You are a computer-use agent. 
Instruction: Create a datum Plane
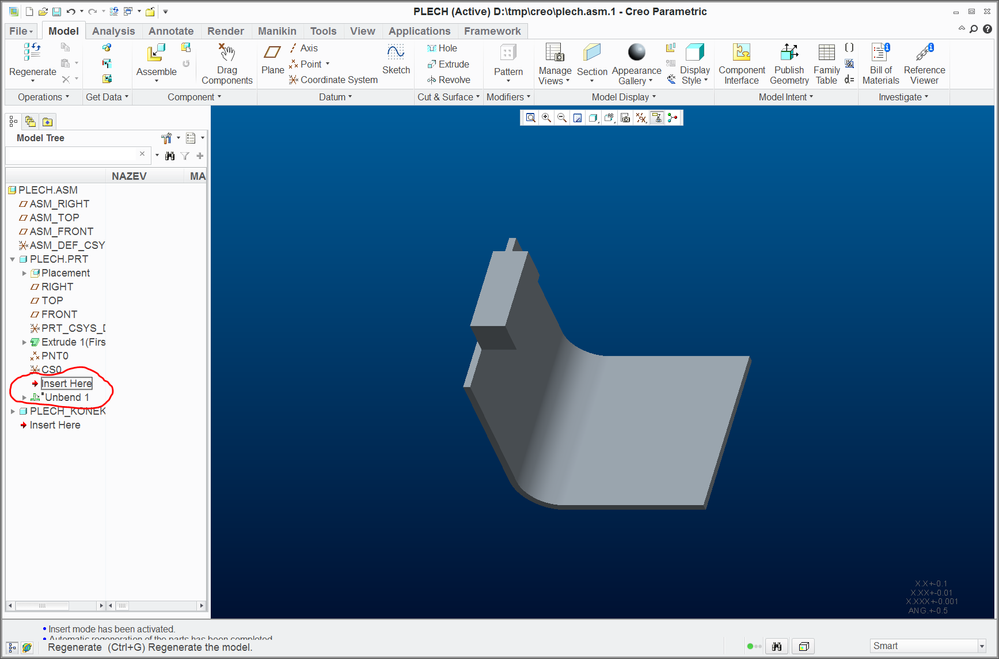[272, 58]
